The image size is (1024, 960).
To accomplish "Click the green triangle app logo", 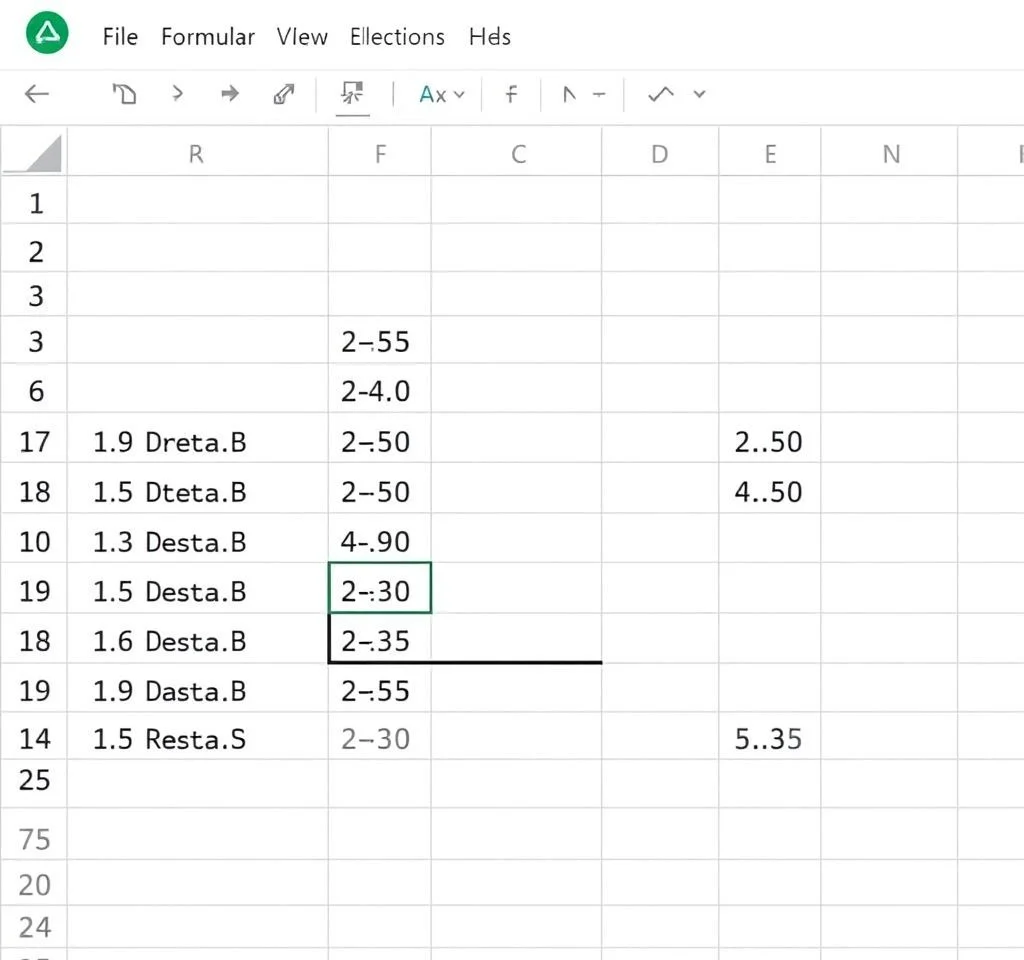I will pos(47,33).
